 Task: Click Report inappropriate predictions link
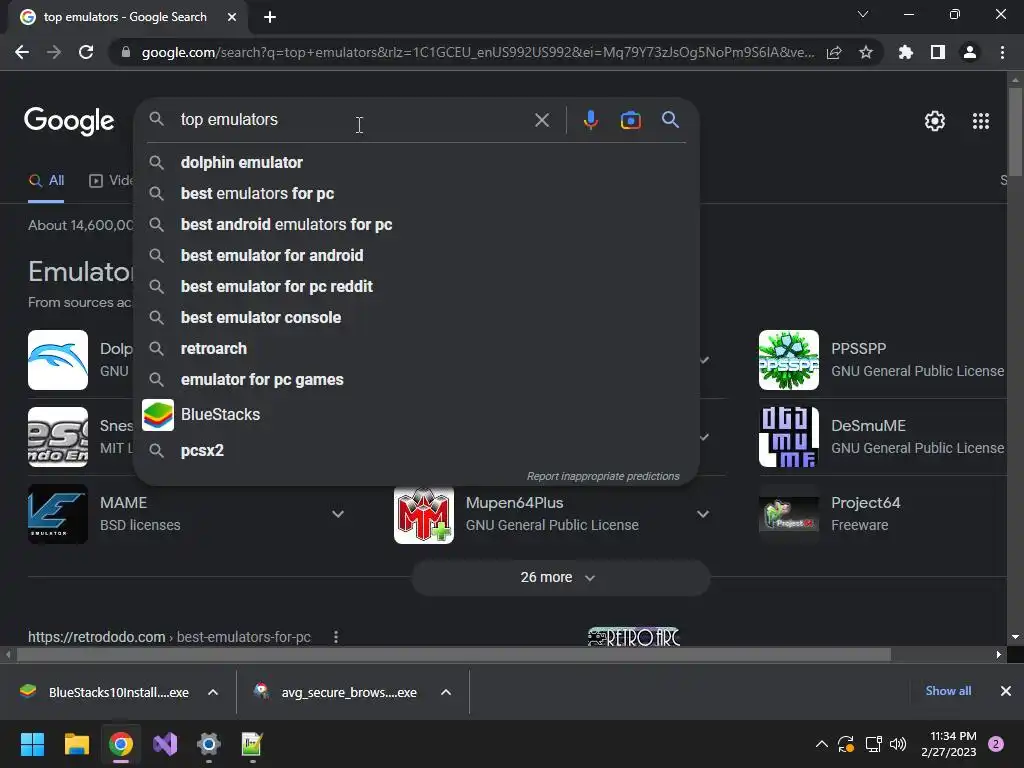(603, 476)
